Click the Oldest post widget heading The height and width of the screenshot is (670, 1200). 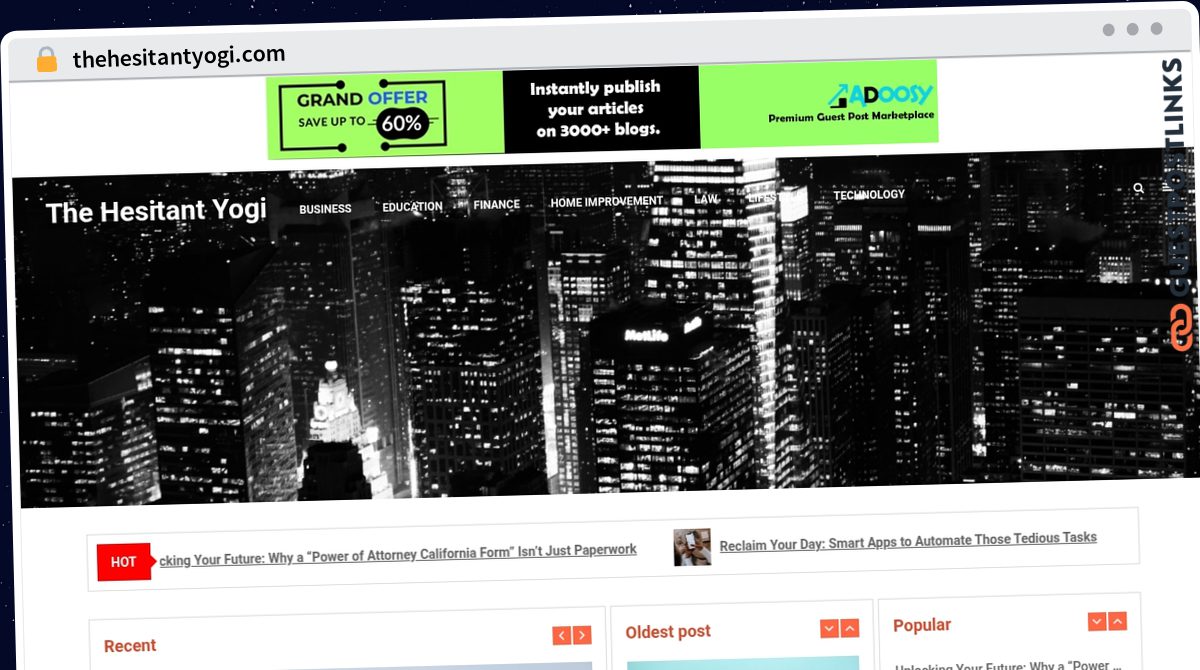668,632
